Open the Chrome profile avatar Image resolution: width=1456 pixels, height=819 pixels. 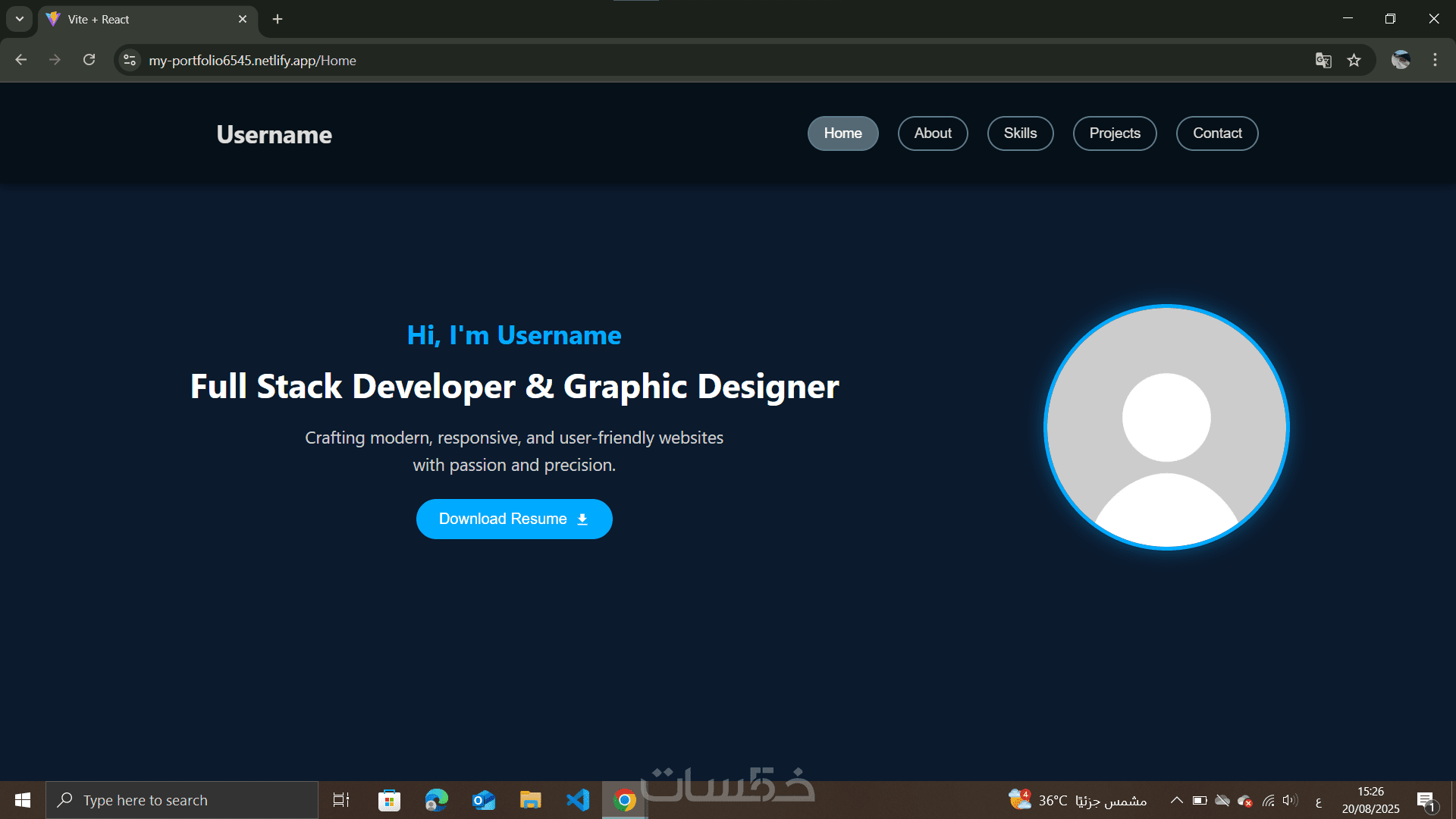pyautogui.click(x=1401, y=60)
